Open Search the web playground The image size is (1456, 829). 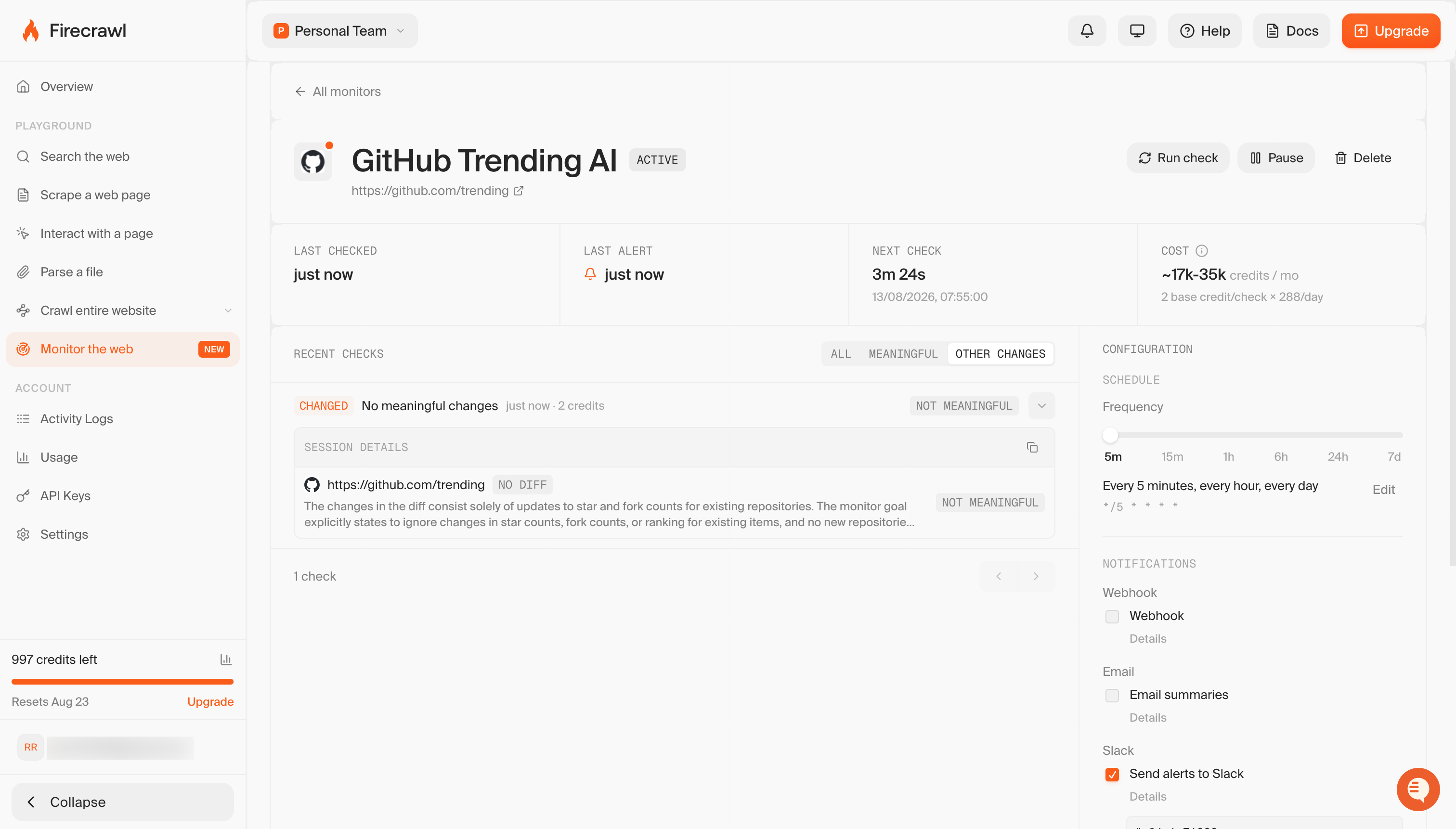(x=122, y=156)
